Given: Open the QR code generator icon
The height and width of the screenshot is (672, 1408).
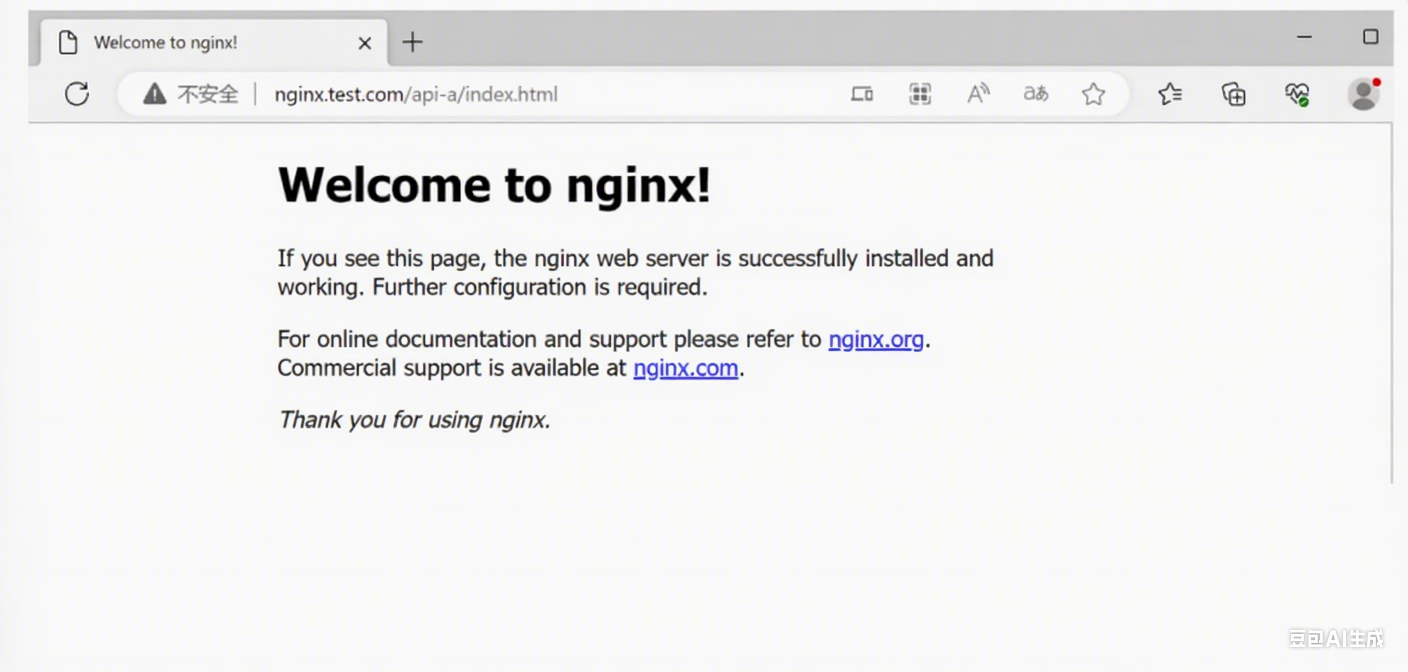Looking at the screenshot, I should click(920, 94).
